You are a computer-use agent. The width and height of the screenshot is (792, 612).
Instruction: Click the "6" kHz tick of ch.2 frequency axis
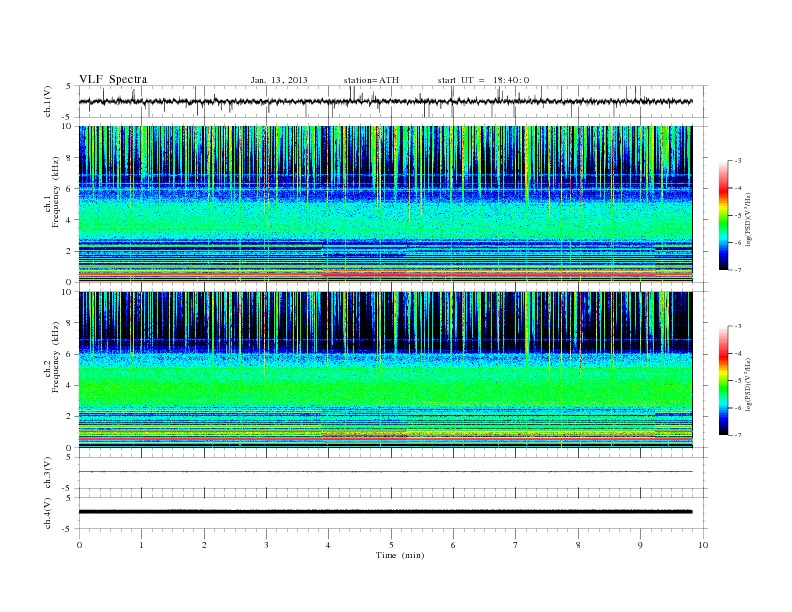(x=70, y=354)
